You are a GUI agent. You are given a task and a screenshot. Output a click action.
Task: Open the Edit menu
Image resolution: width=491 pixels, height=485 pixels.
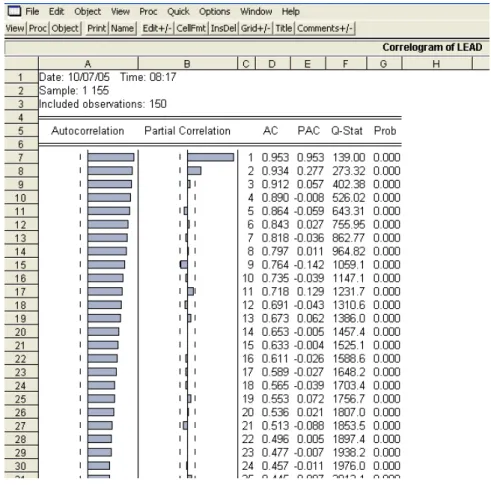point(56,12)
